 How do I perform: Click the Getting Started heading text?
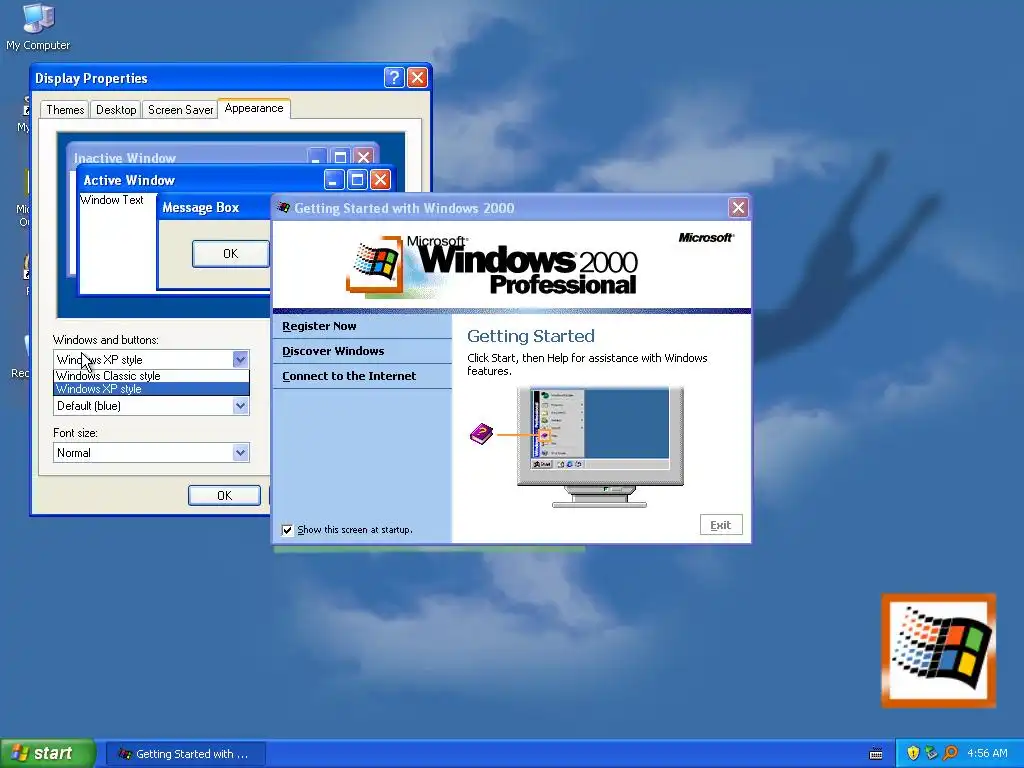(530, 336)
